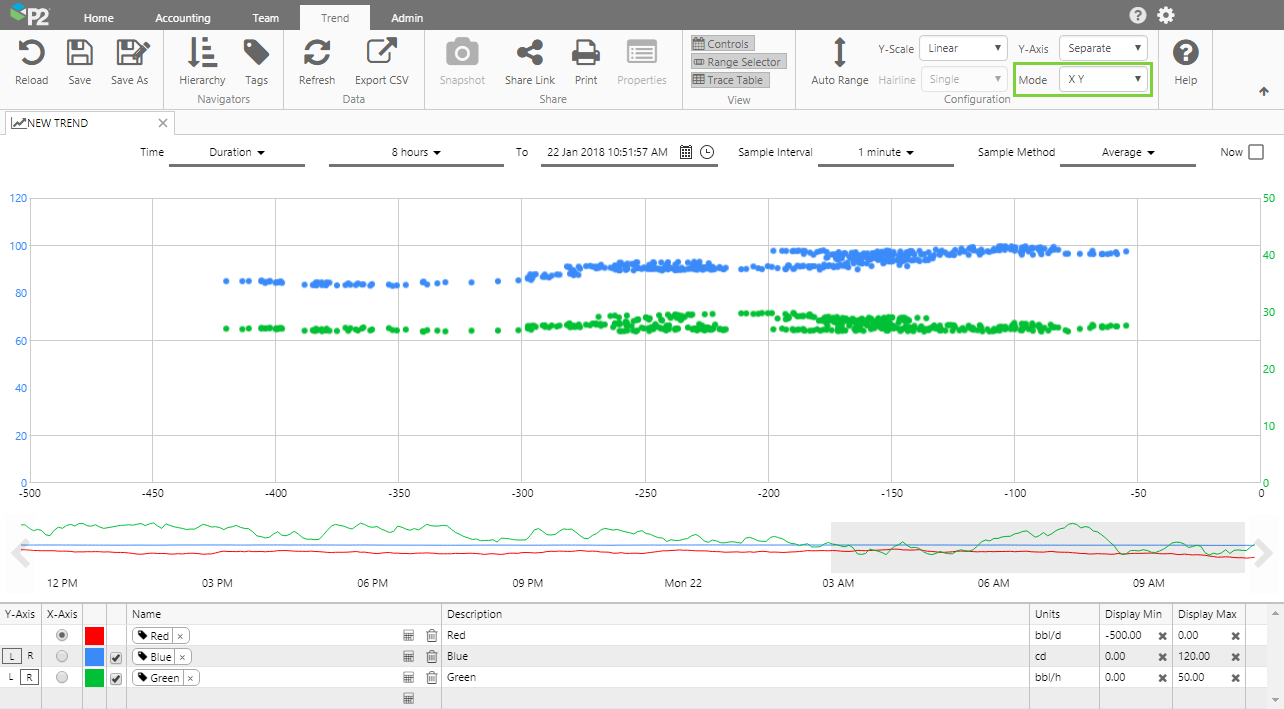This screenshot has width=1284, height=709.
Task: Uncheck the Blue trace visibility checkbox
Action: (116, 657)
